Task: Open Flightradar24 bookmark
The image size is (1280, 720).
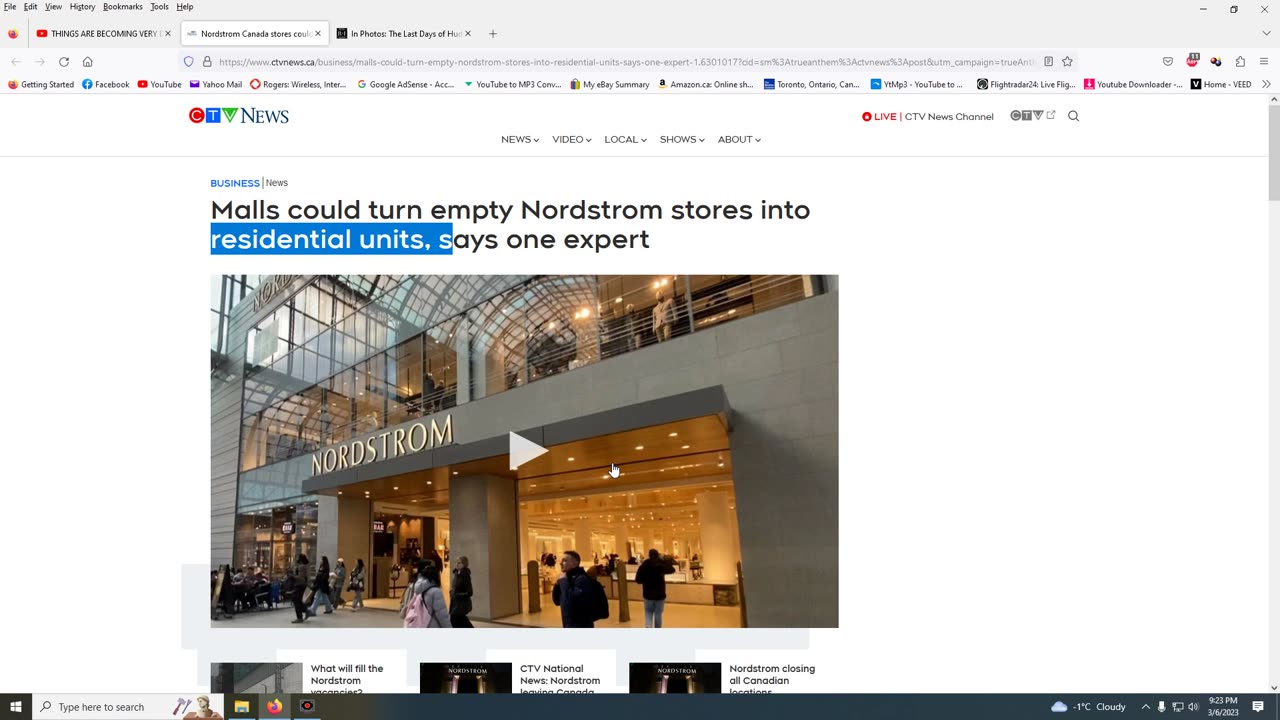Action: (1026, 84)
